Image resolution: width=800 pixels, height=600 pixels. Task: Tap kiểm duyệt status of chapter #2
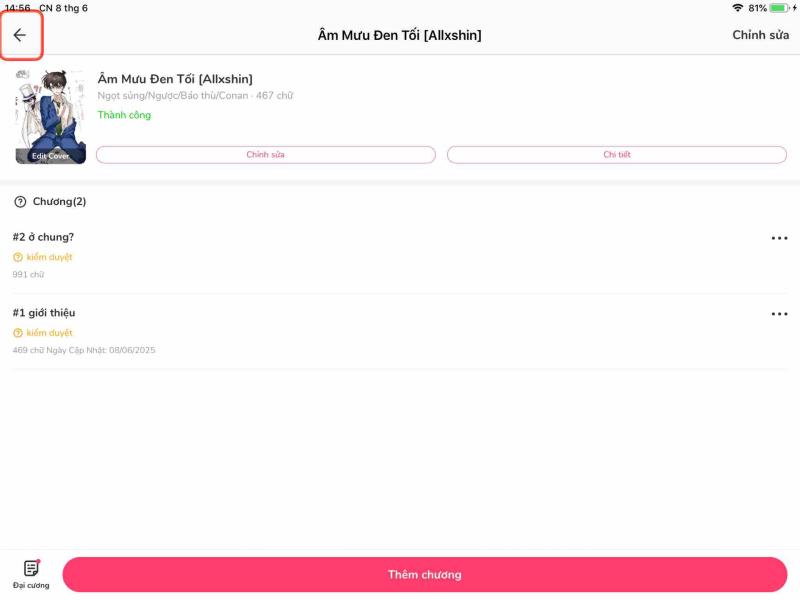pos(43,257)
